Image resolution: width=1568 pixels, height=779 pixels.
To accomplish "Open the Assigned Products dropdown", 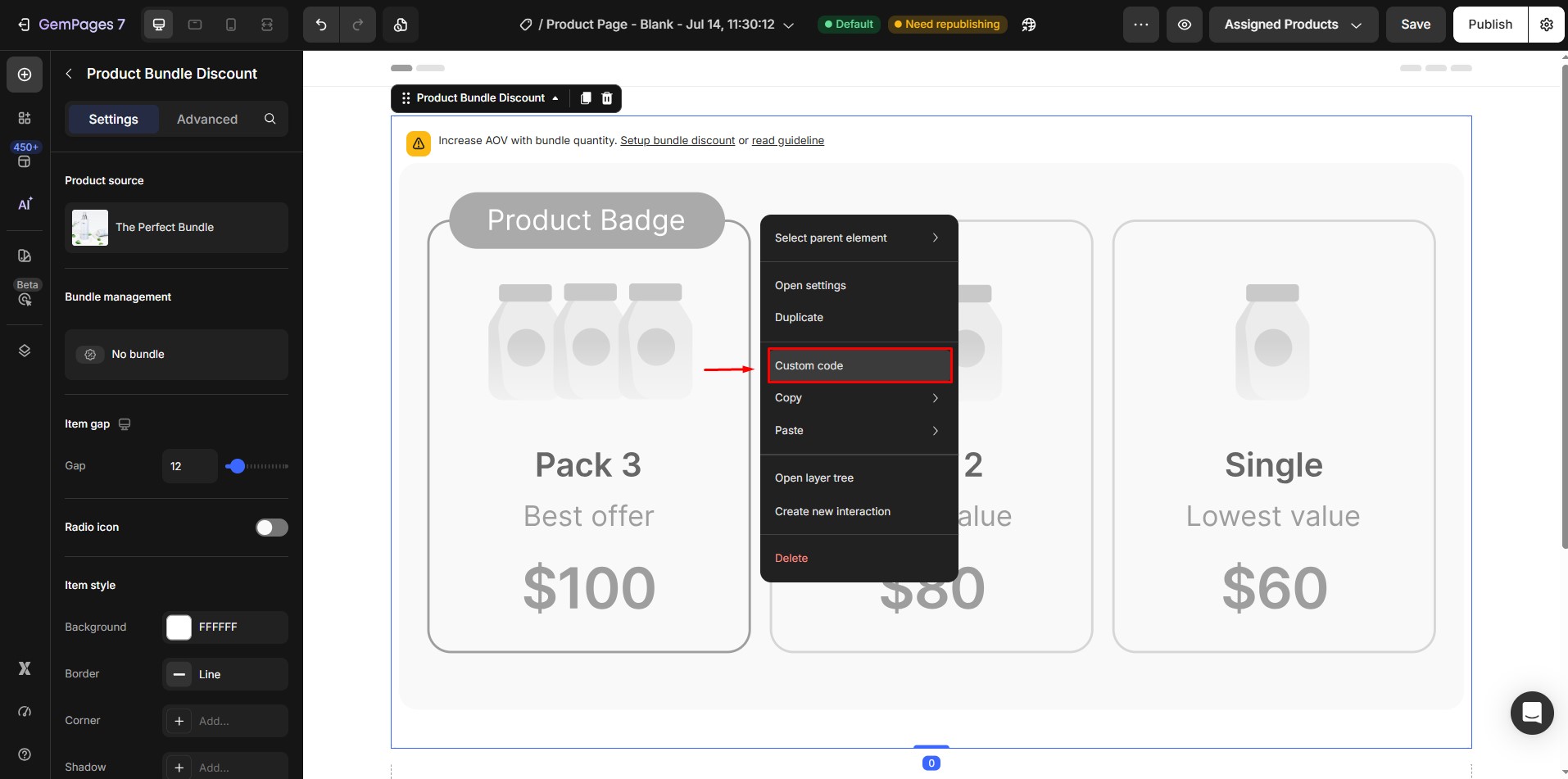I will tap(1294, 25).
